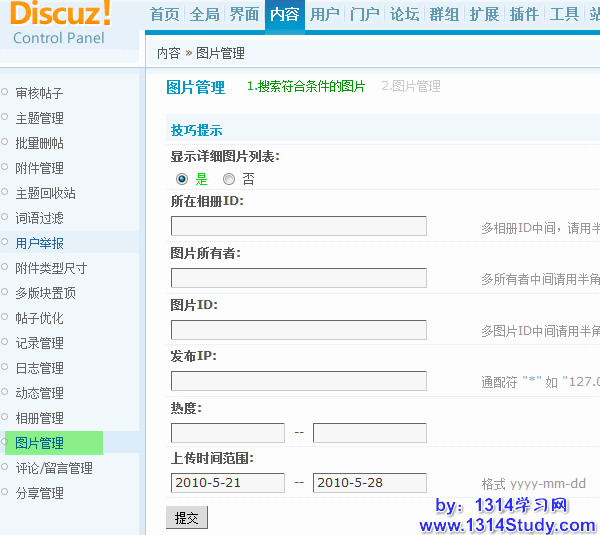Select 图片管理 in the left sidebar

pos(39,443)
